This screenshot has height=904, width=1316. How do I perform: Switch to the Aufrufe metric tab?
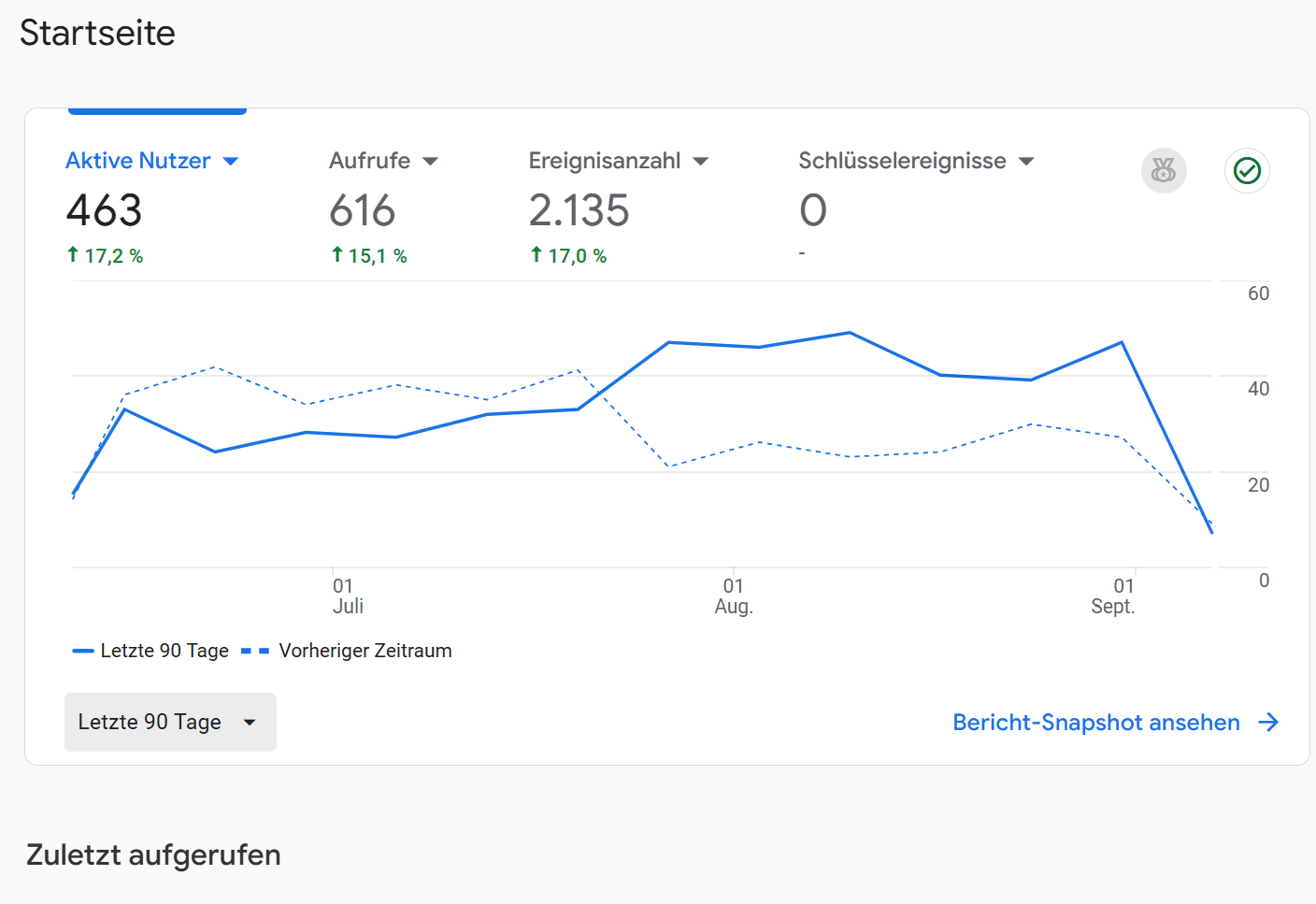(370, 161)
